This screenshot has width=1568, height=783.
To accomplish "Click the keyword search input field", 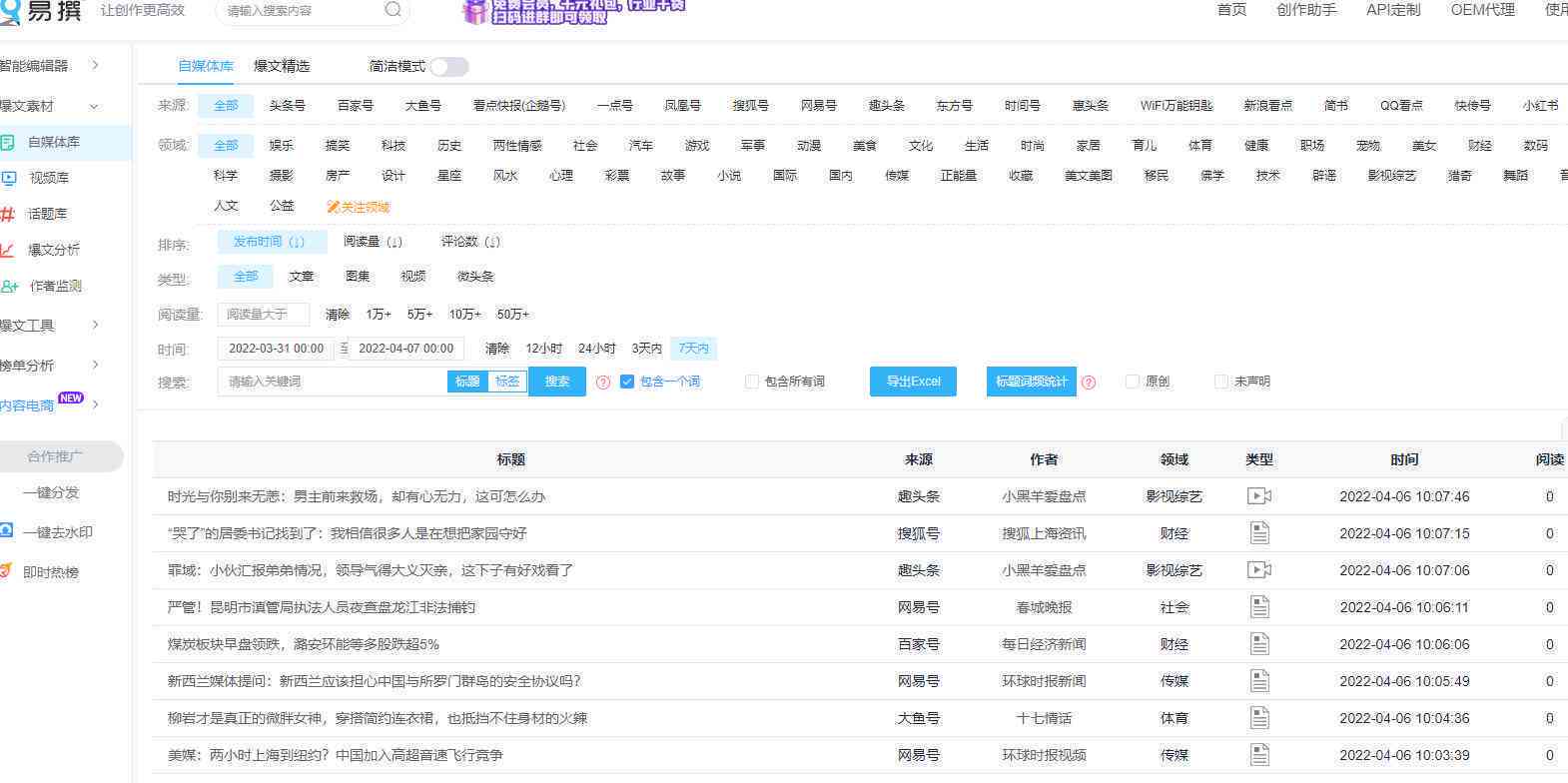I will (333, 382).
